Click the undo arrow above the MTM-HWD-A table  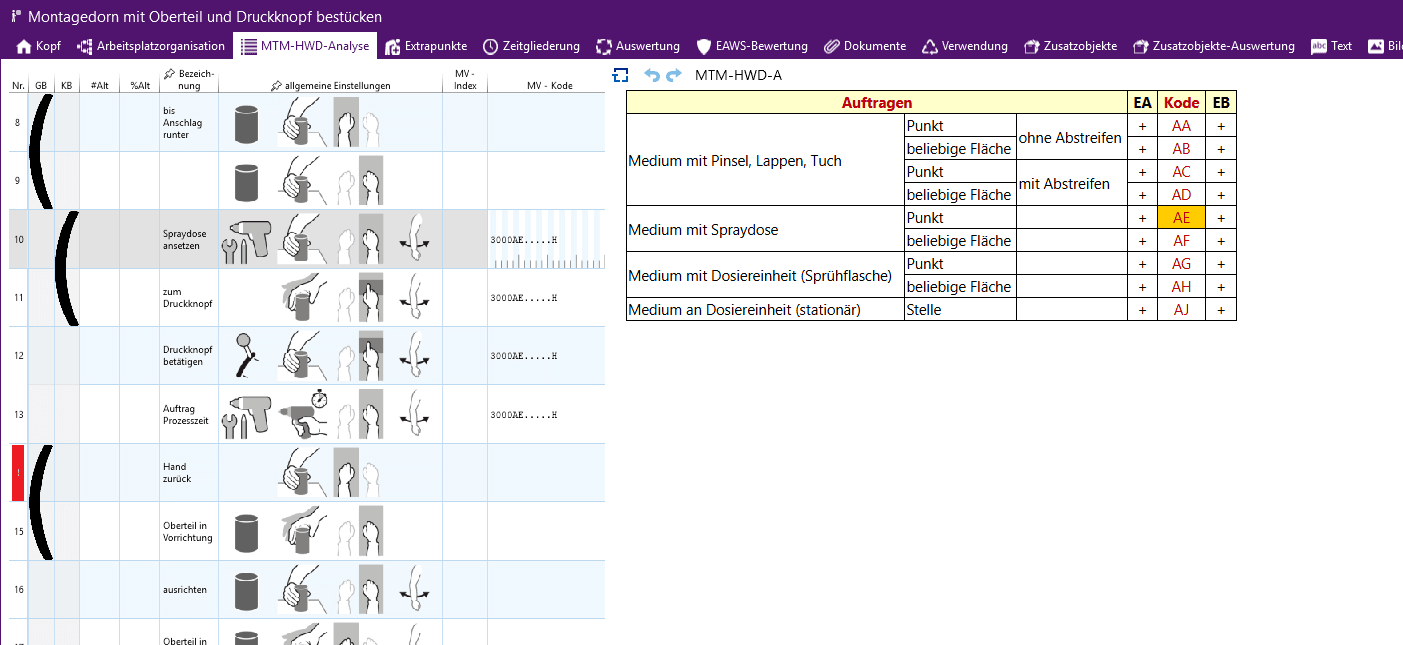(652, 75)
